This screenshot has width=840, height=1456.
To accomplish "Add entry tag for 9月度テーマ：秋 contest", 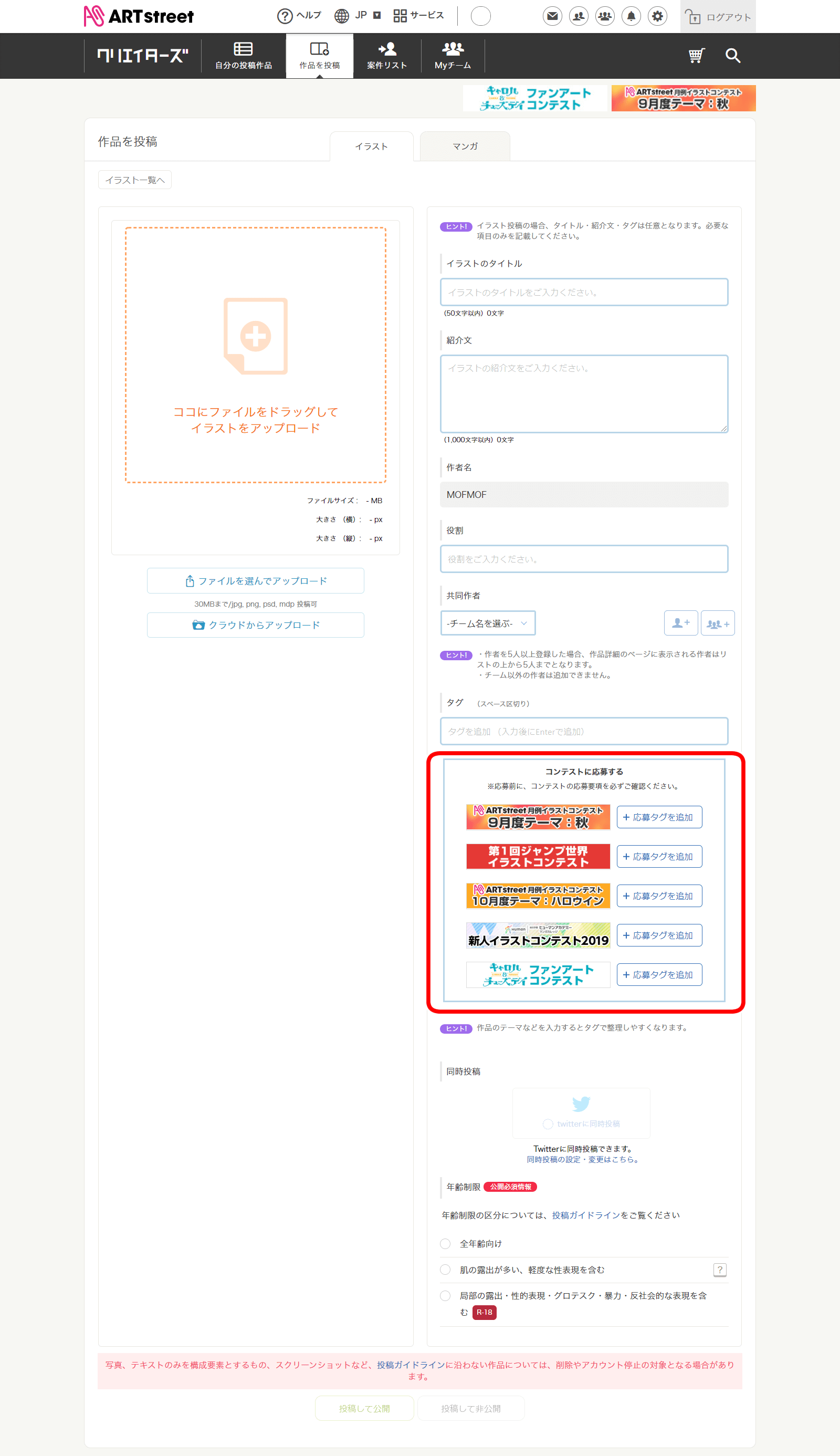I will pyautogui.click(x=659, y=817).
